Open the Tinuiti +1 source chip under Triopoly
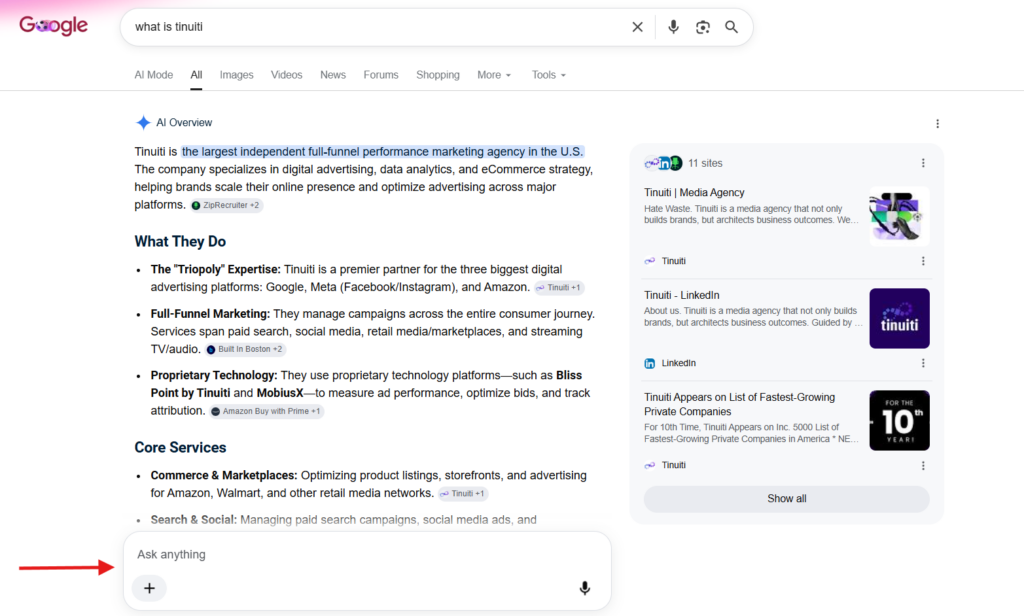1024x616 pixels. 559,287
